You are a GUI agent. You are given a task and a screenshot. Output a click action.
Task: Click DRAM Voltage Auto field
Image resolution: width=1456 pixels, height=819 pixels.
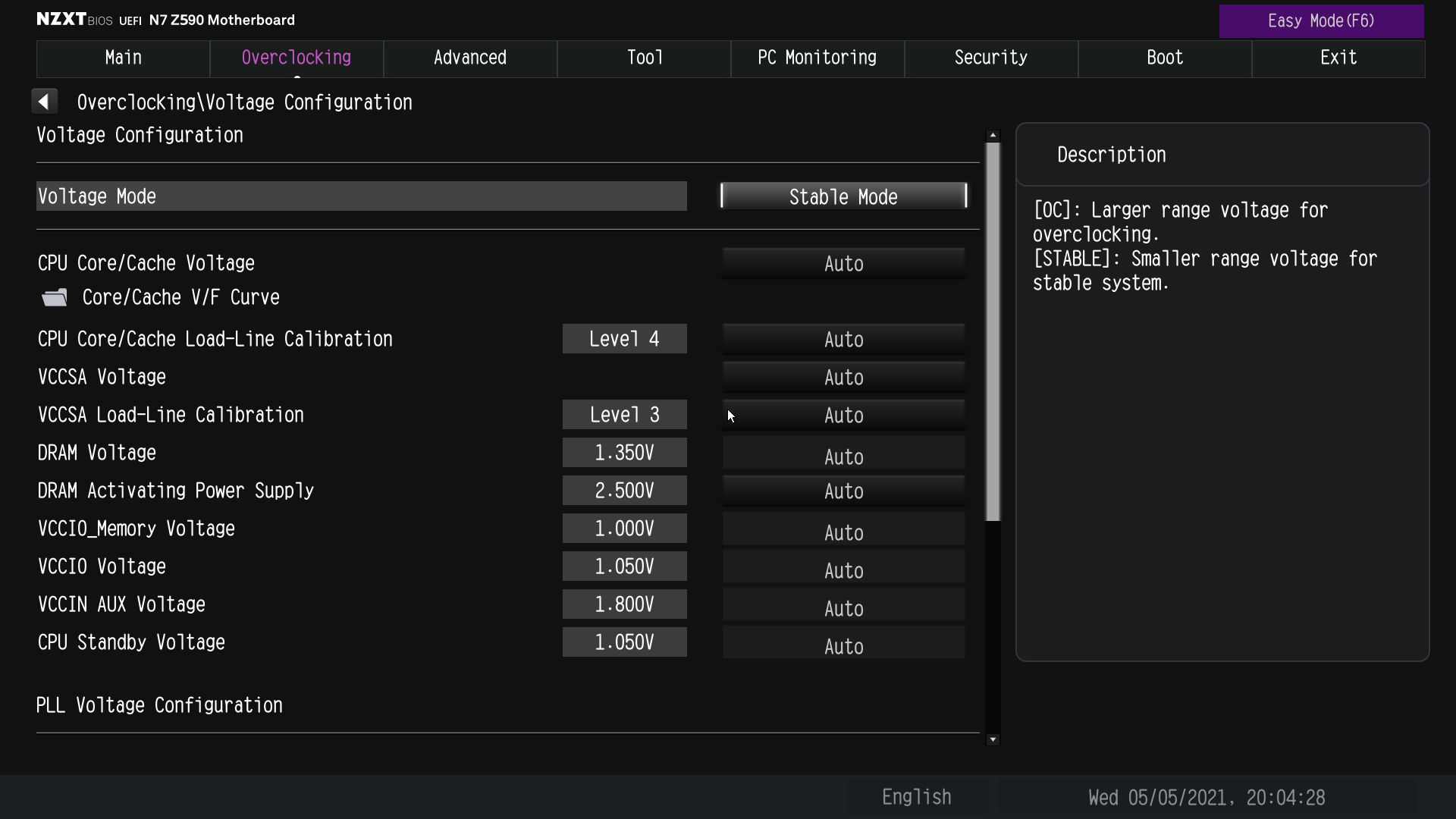click(x=843, y=455)
